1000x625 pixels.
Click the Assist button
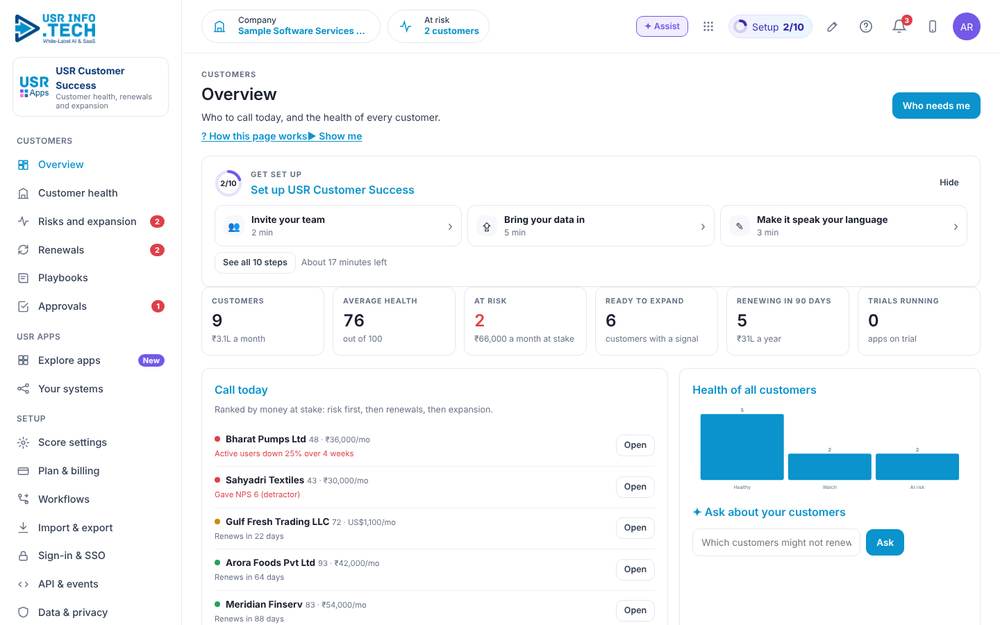point(661,26)
